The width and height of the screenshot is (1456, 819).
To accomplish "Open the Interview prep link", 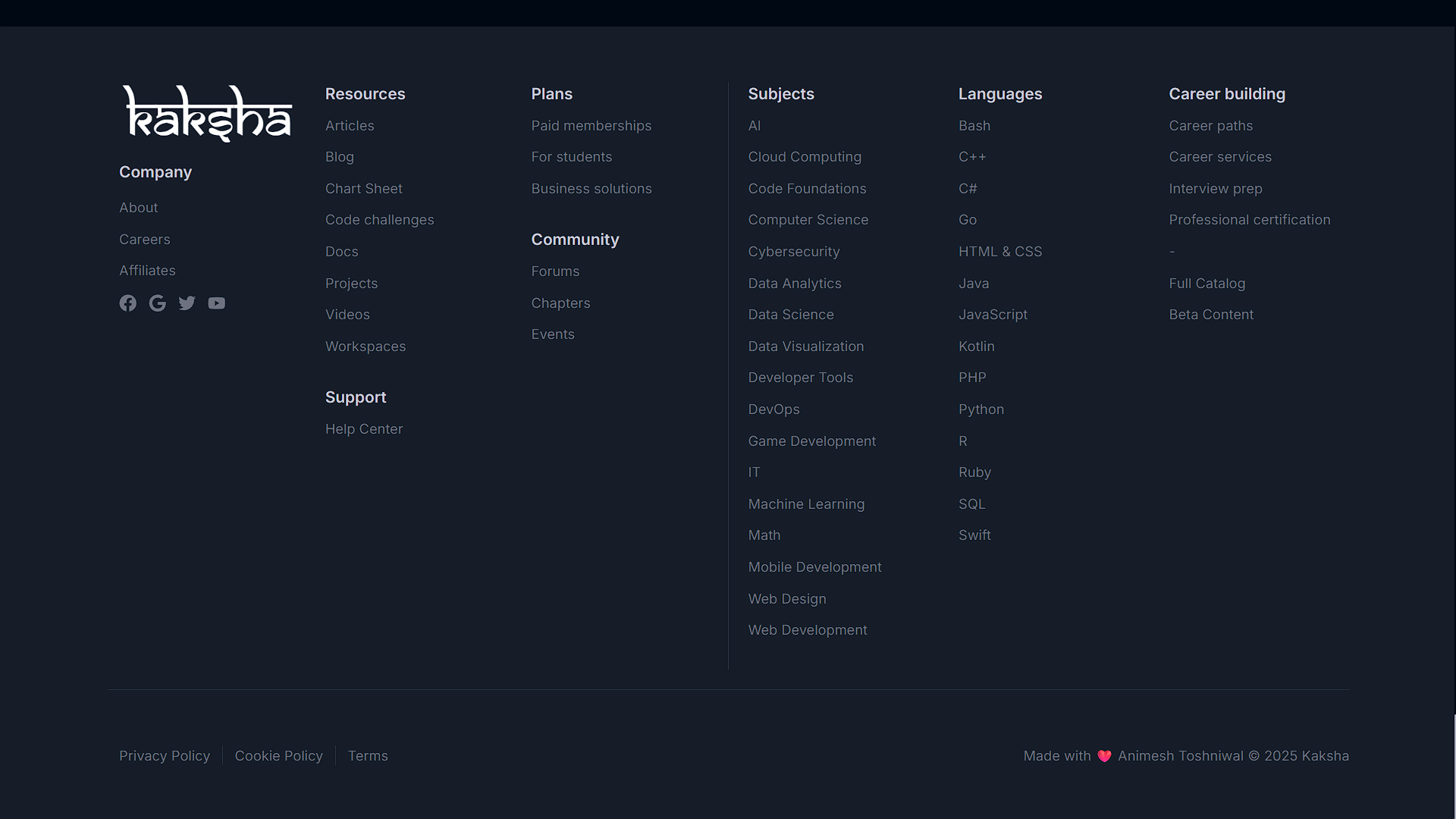I will [x=1216, y=189].
